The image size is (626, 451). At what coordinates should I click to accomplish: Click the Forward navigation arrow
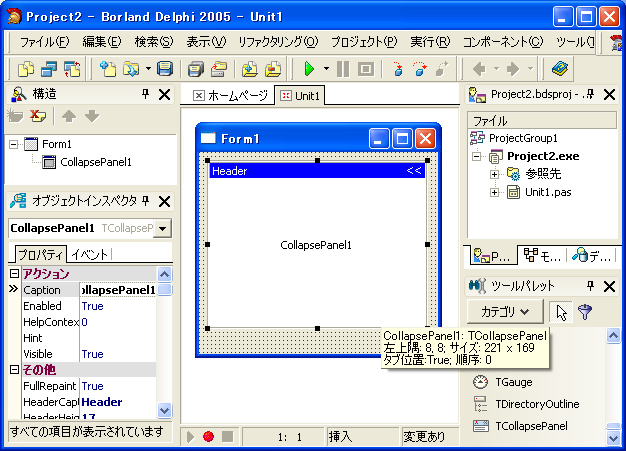tap(513, 69)
